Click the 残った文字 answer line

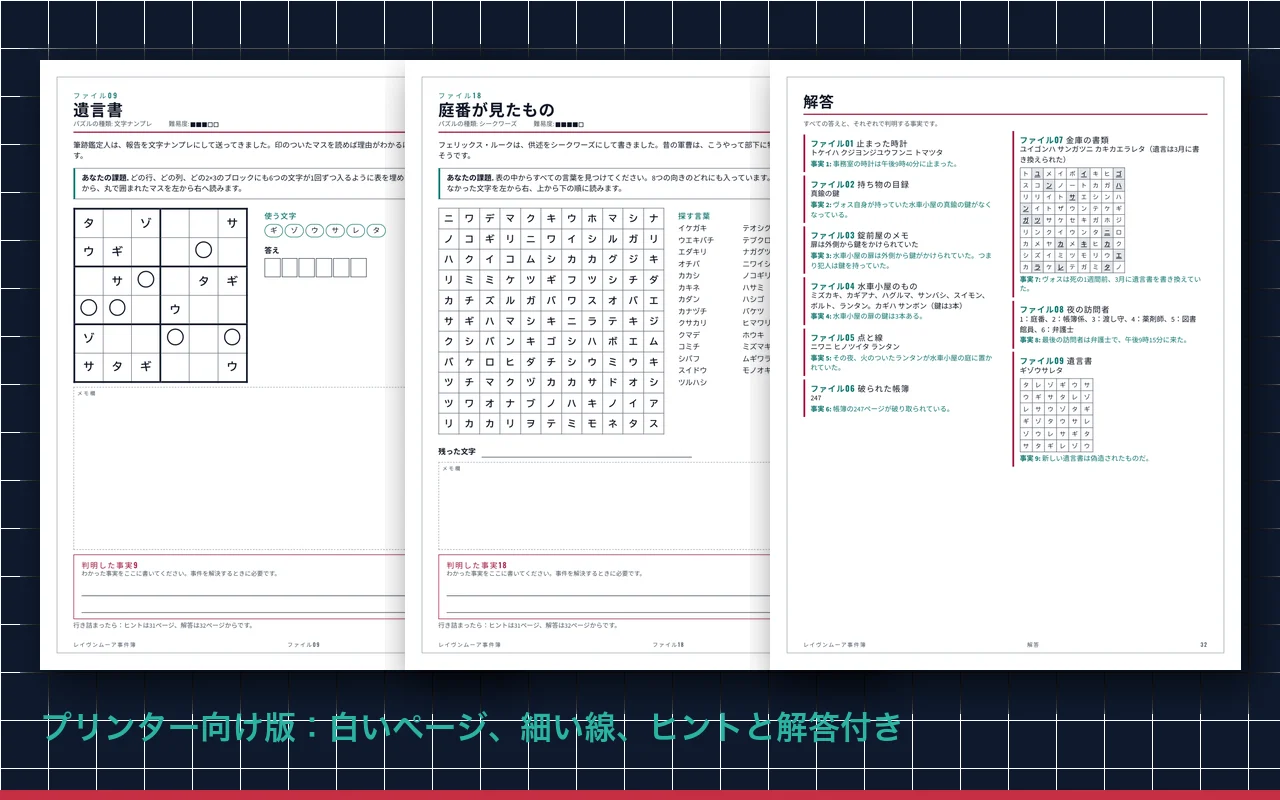click(x=587, y=453)
